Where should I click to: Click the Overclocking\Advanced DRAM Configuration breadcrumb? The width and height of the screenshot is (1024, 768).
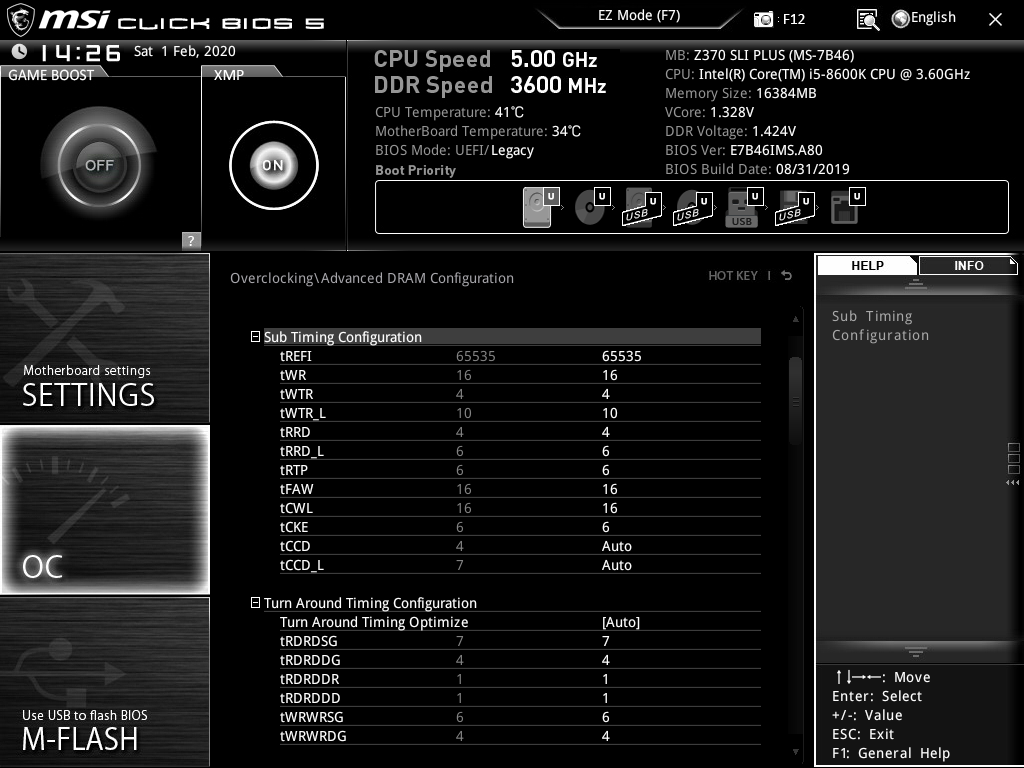372,278
